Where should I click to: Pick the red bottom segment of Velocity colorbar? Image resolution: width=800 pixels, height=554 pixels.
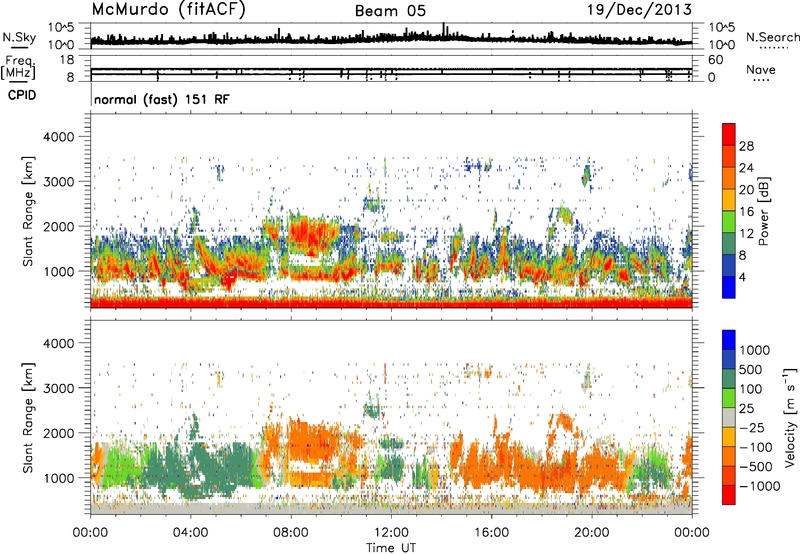pos(729,495)
